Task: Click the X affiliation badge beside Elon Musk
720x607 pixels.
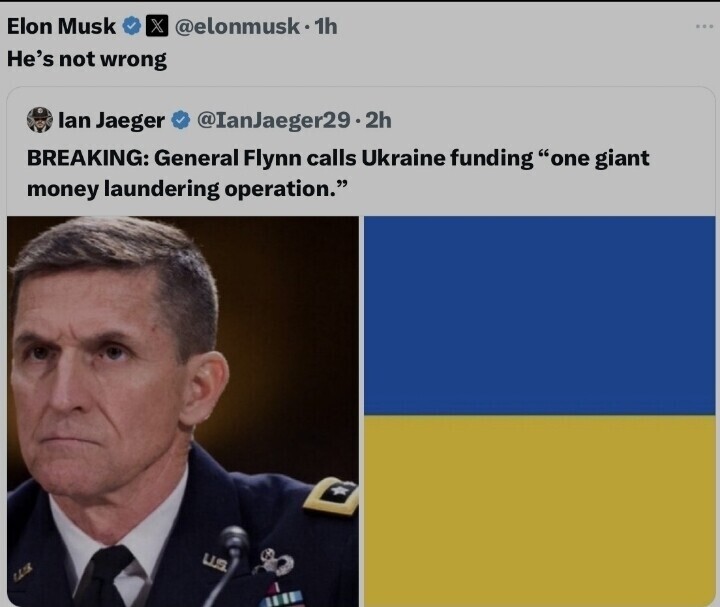Action: click(159, 27)
